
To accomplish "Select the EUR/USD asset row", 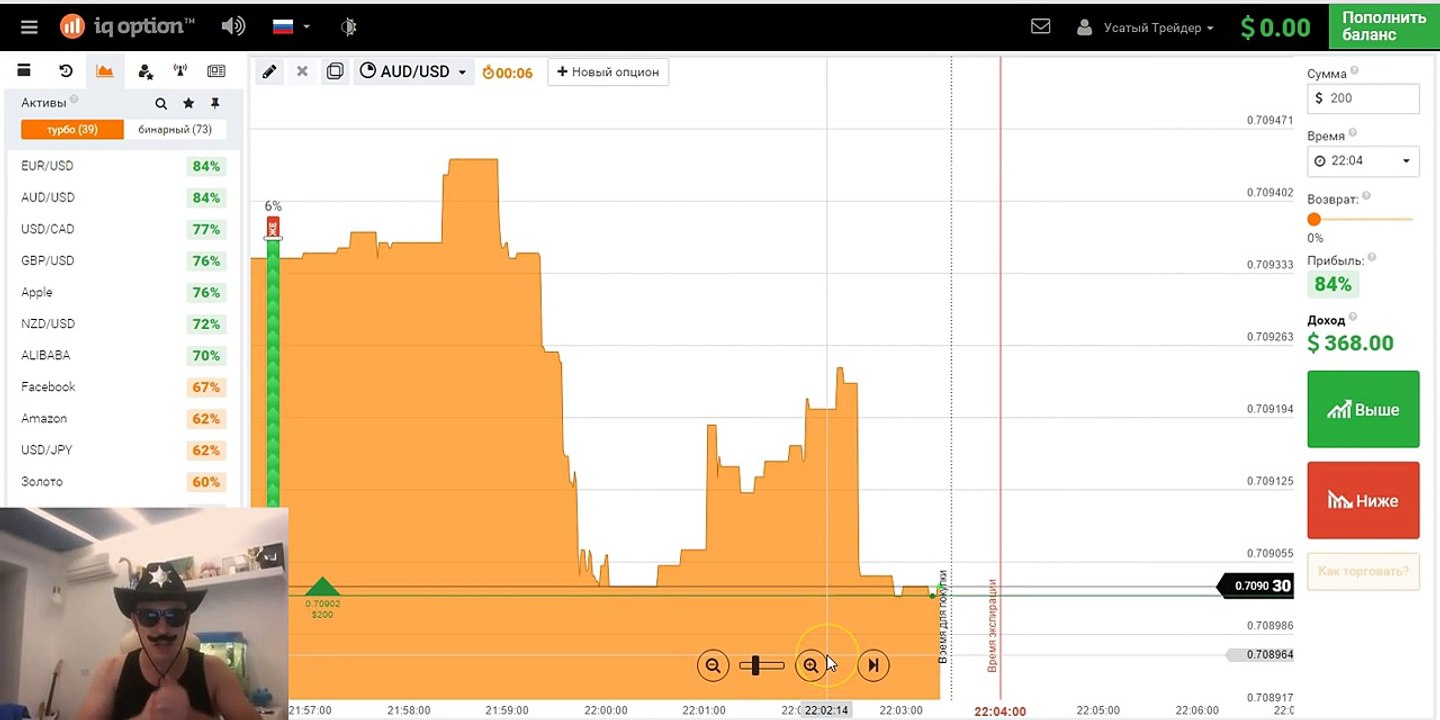I will (x=124, y=166).
